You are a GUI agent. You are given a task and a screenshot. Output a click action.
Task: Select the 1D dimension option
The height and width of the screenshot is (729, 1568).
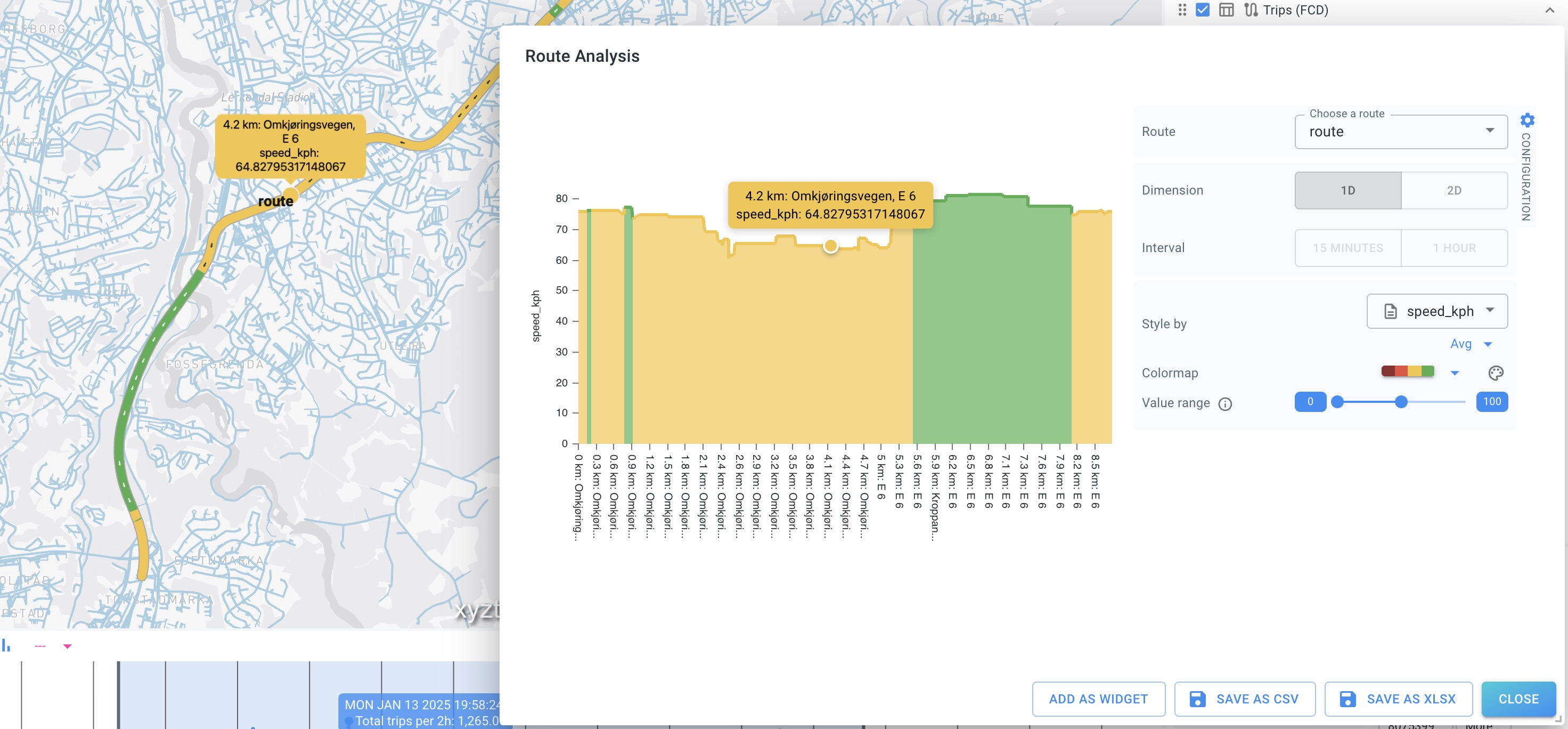point(1347,190)
